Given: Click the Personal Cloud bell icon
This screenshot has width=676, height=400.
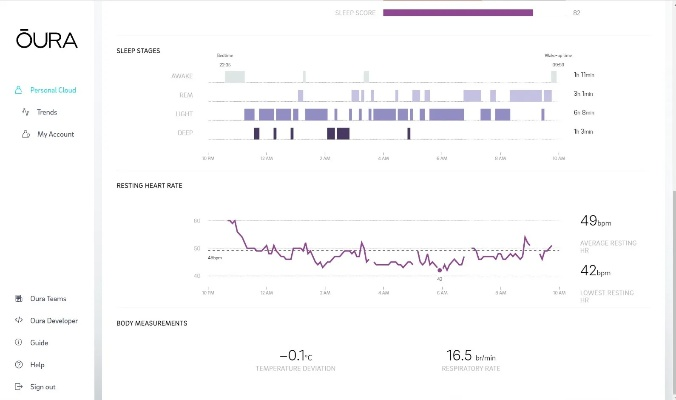Looking at the screenshot, I should pos(19,90).
